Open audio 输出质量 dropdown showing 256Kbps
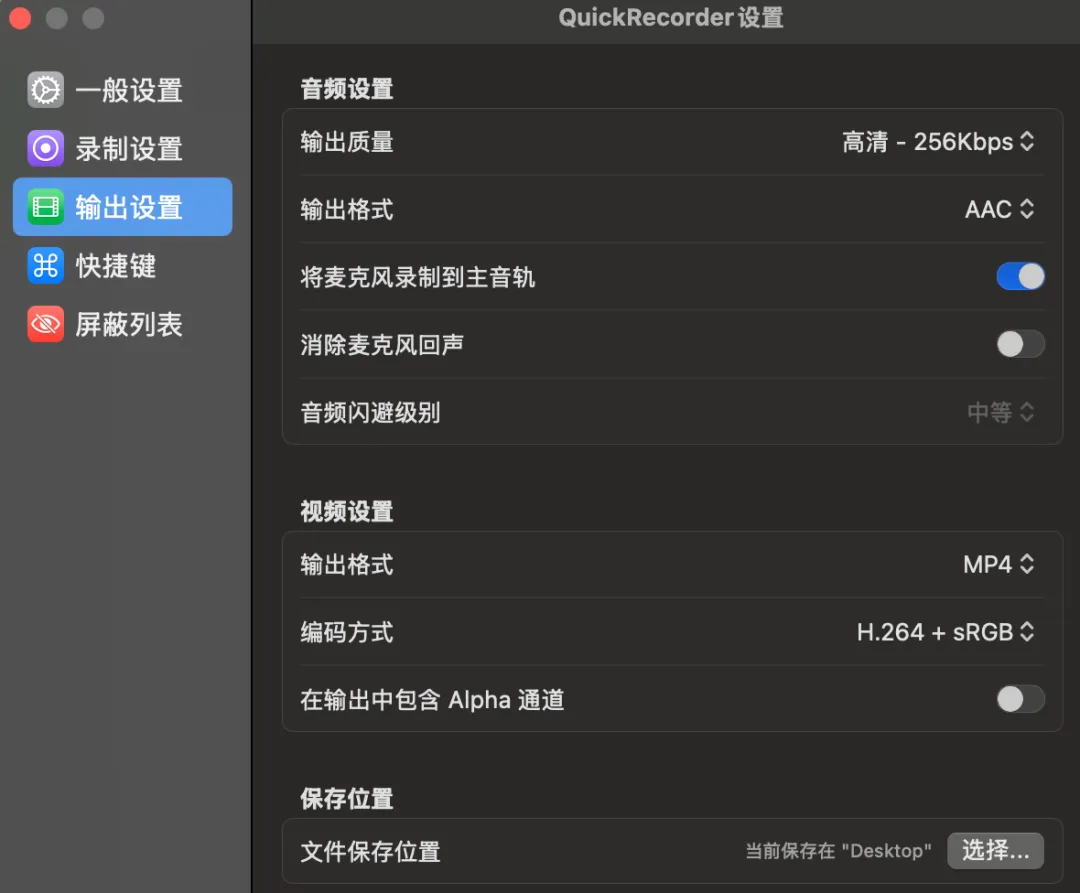 [x=938, y=142]
